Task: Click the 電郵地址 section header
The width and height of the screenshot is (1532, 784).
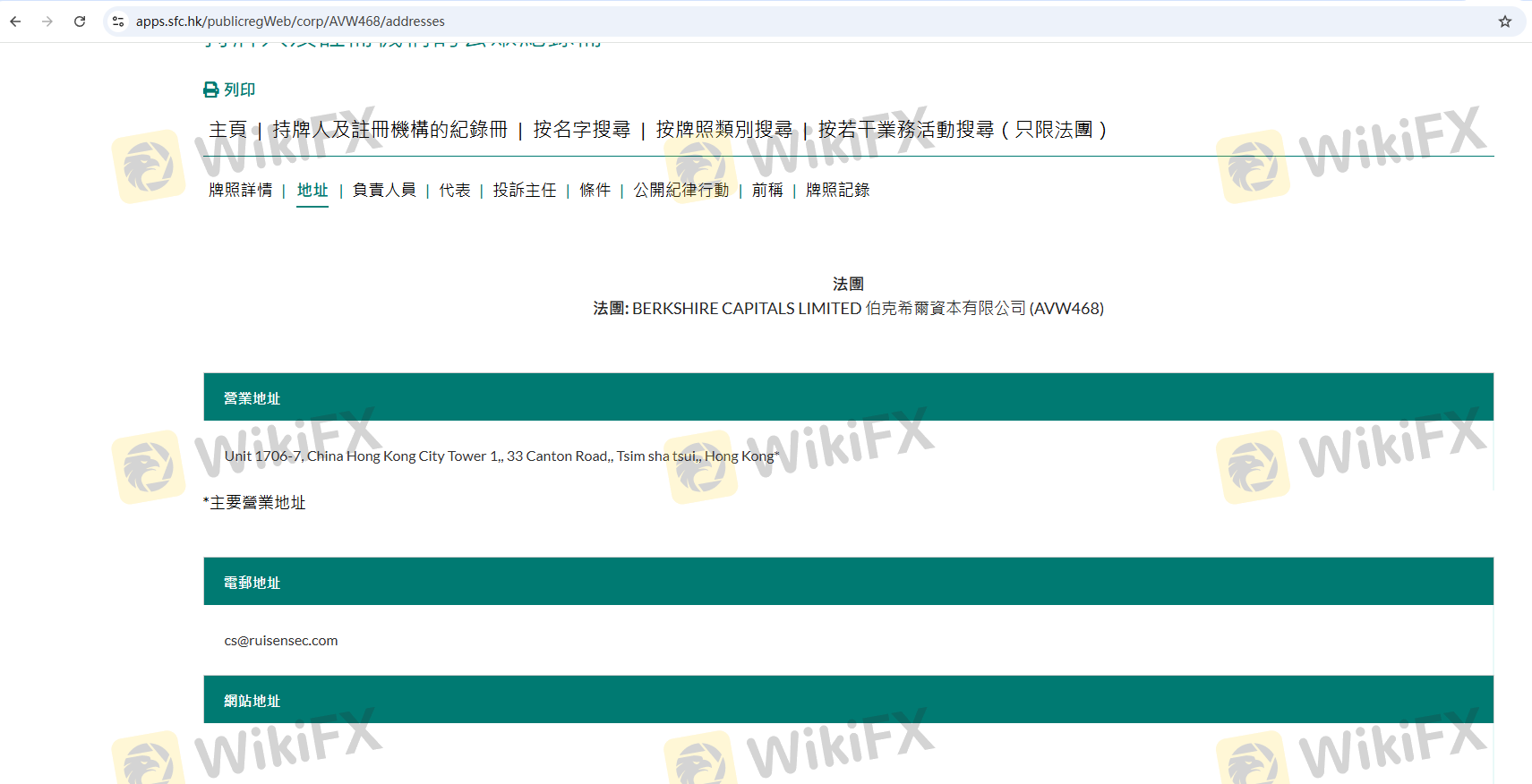Action: tap(848, 582)
